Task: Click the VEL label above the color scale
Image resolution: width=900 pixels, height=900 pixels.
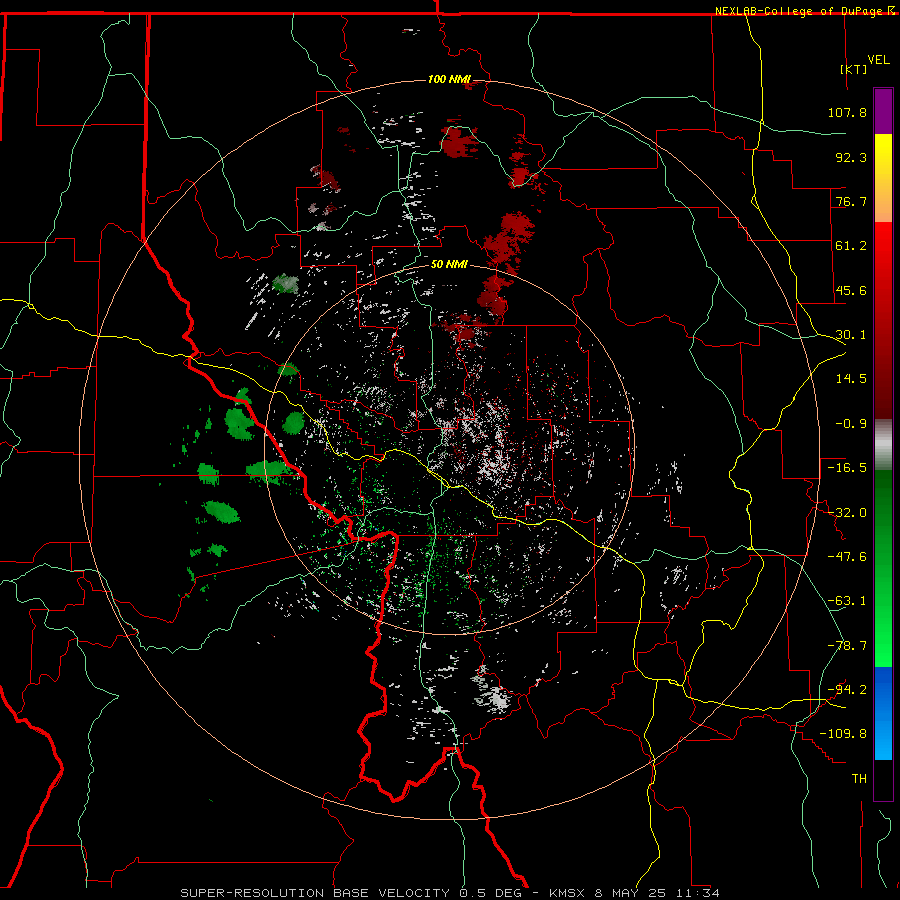Action: click(878, 60)
